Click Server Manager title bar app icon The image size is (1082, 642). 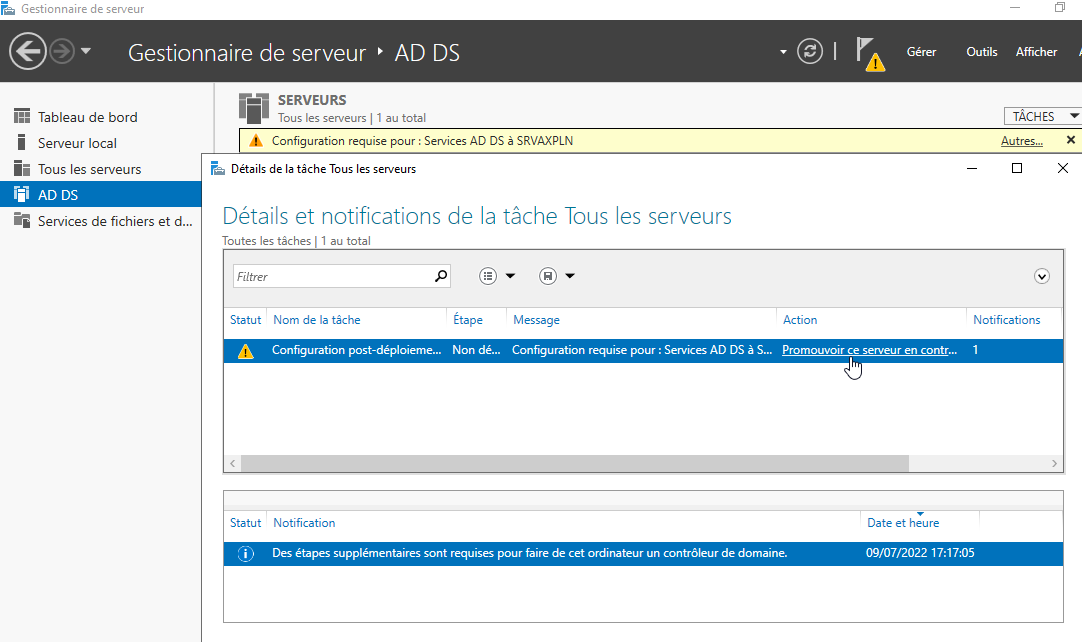click(x=8, y=9)
